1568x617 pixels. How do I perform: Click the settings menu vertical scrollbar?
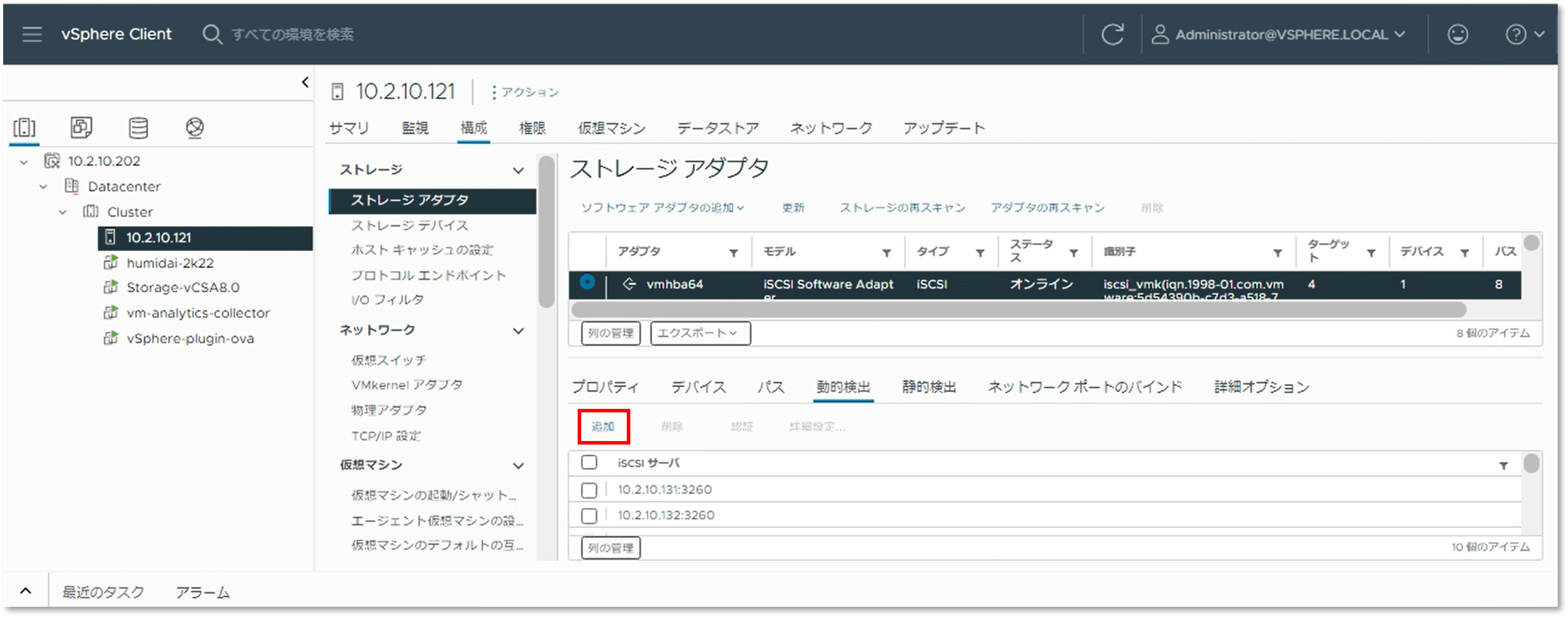(546, 231)
